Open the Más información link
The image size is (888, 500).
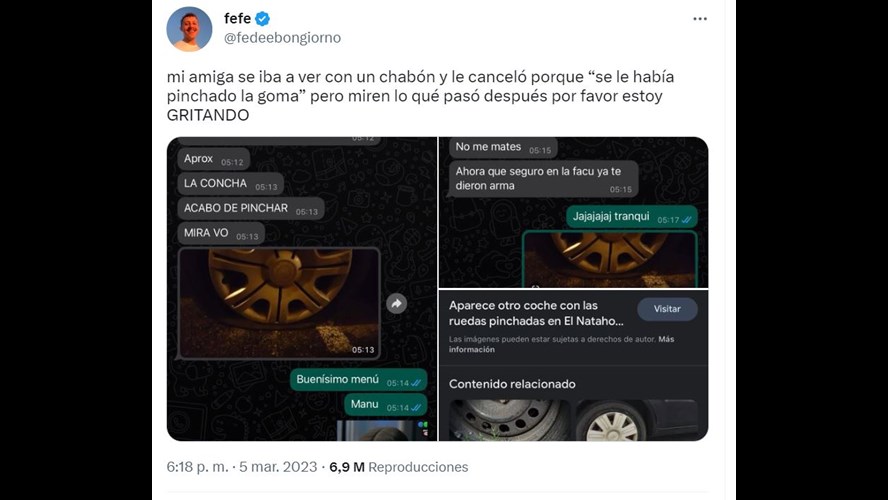pos(561,344)
